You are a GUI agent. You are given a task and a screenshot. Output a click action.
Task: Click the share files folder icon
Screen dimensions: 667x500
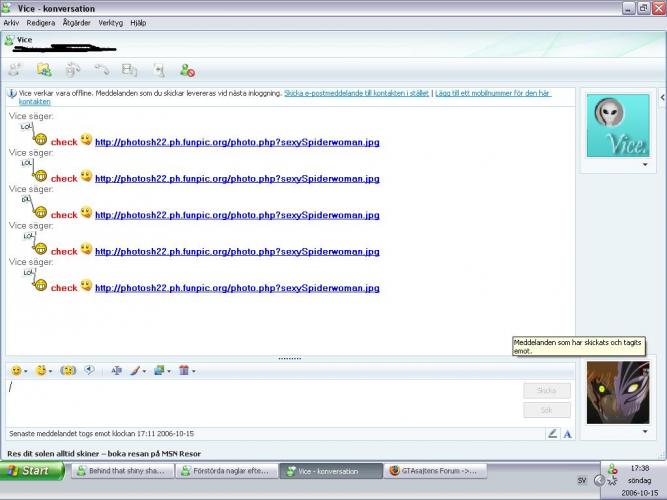tap(43, 70)
